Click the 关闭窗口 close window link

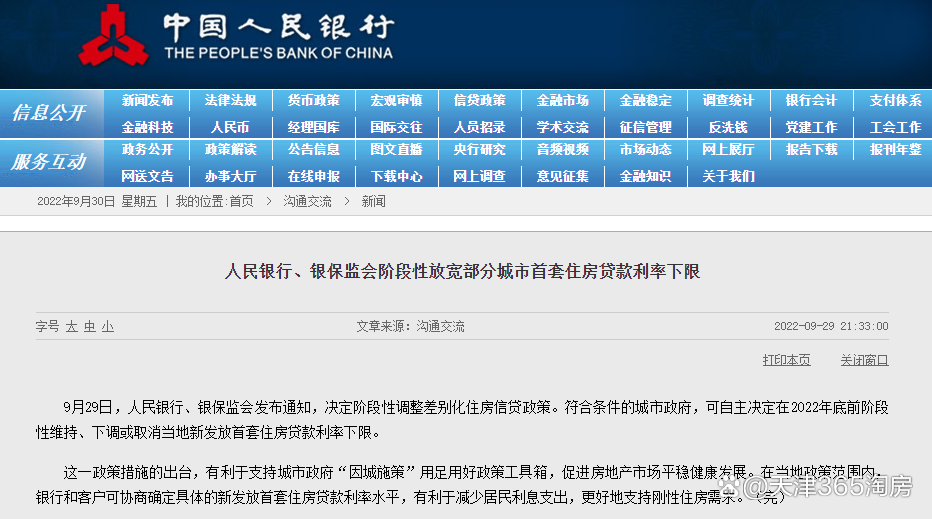point(864,360)
